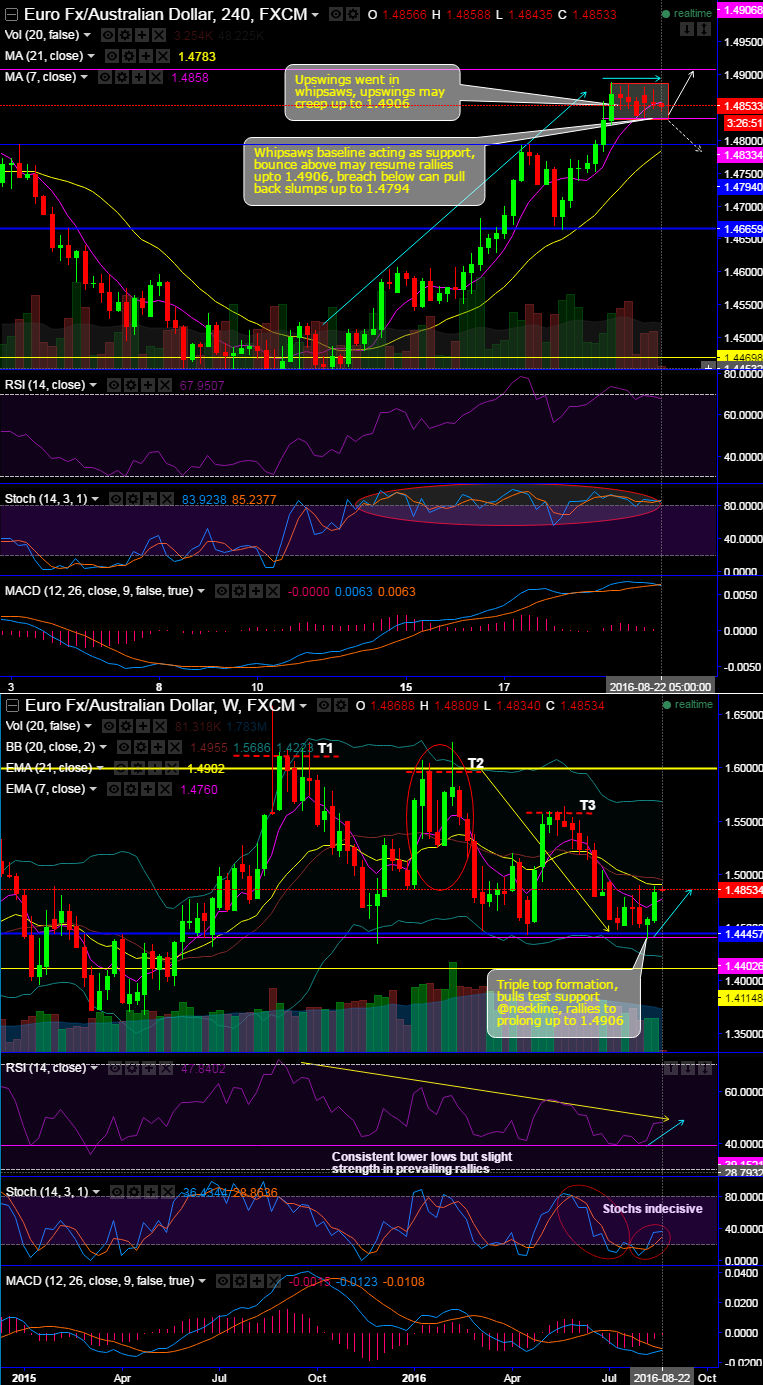Image resolution: width=763 pixels, height=1385 pixels.
Task: Open the BB (20, close, 2) dropdown arrow
Action: (x=103, y=748)
